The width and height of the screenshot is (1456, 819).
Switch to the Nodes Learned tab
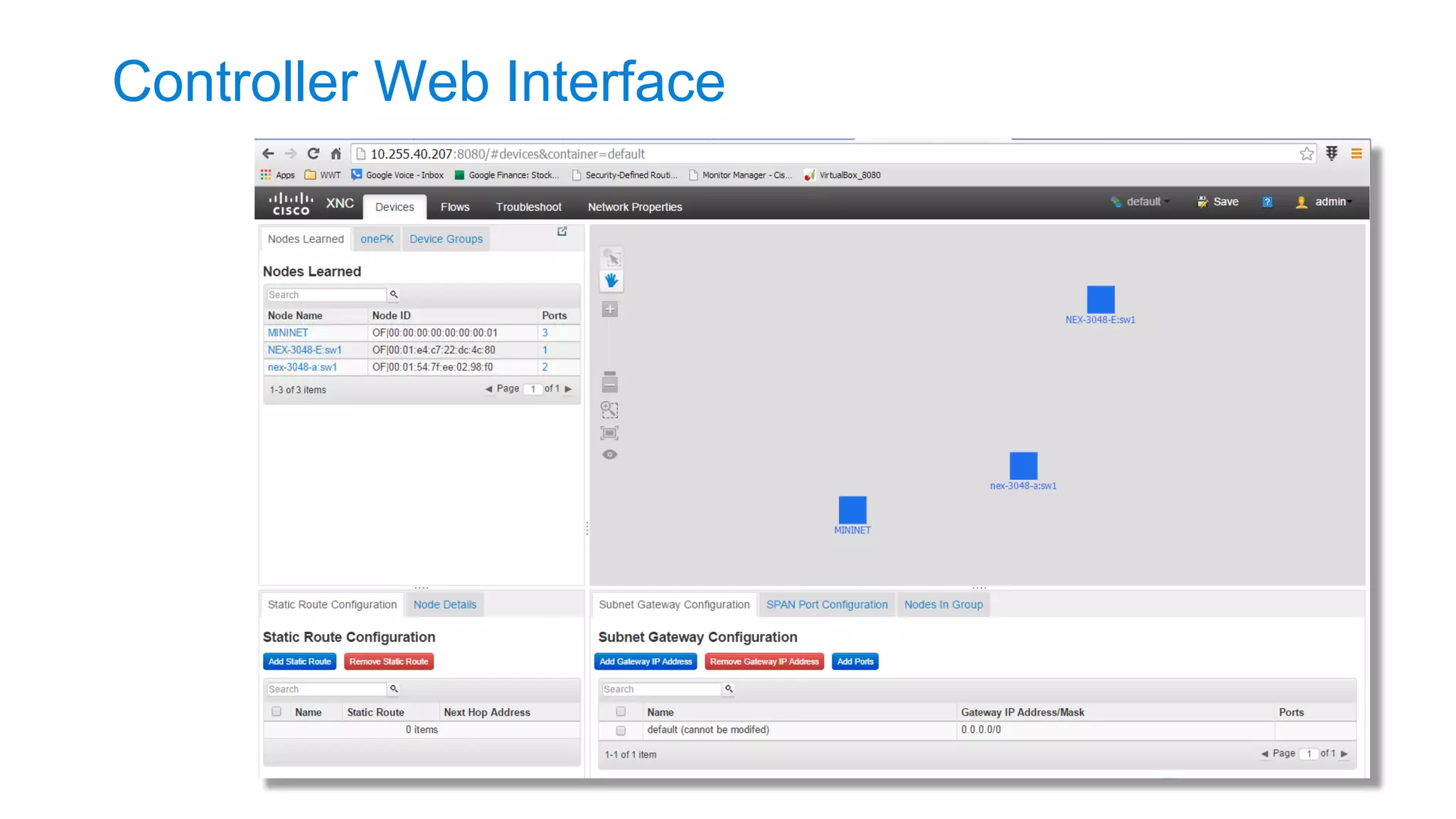[x=306, y=239]
